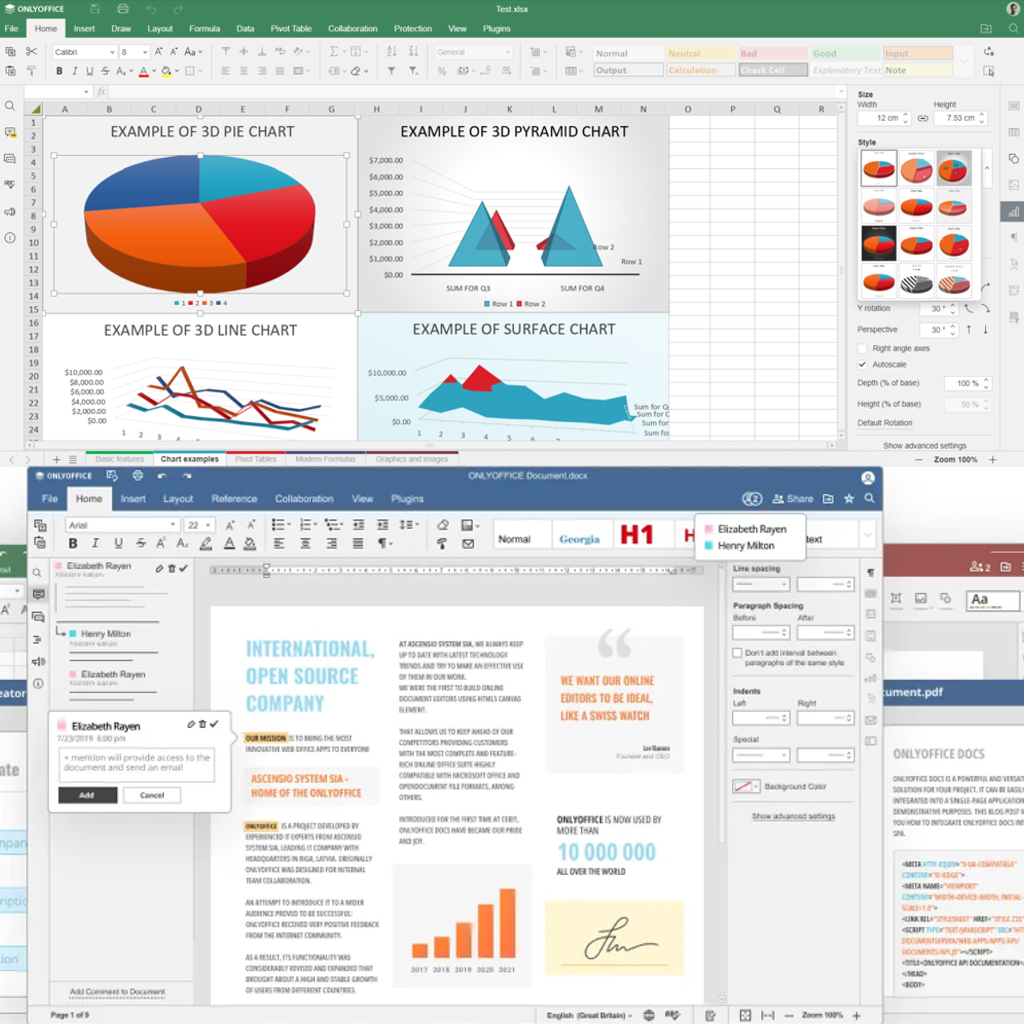Open the Pivot Table ribbon tab

point(291,29)
